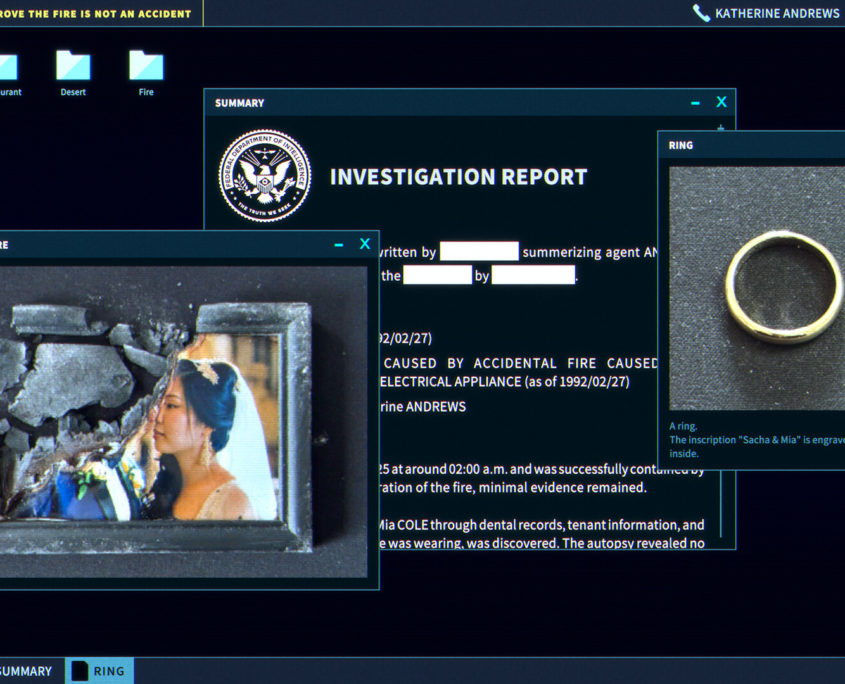
Task: Minimize the Summary window
Action: coord(695,103)
